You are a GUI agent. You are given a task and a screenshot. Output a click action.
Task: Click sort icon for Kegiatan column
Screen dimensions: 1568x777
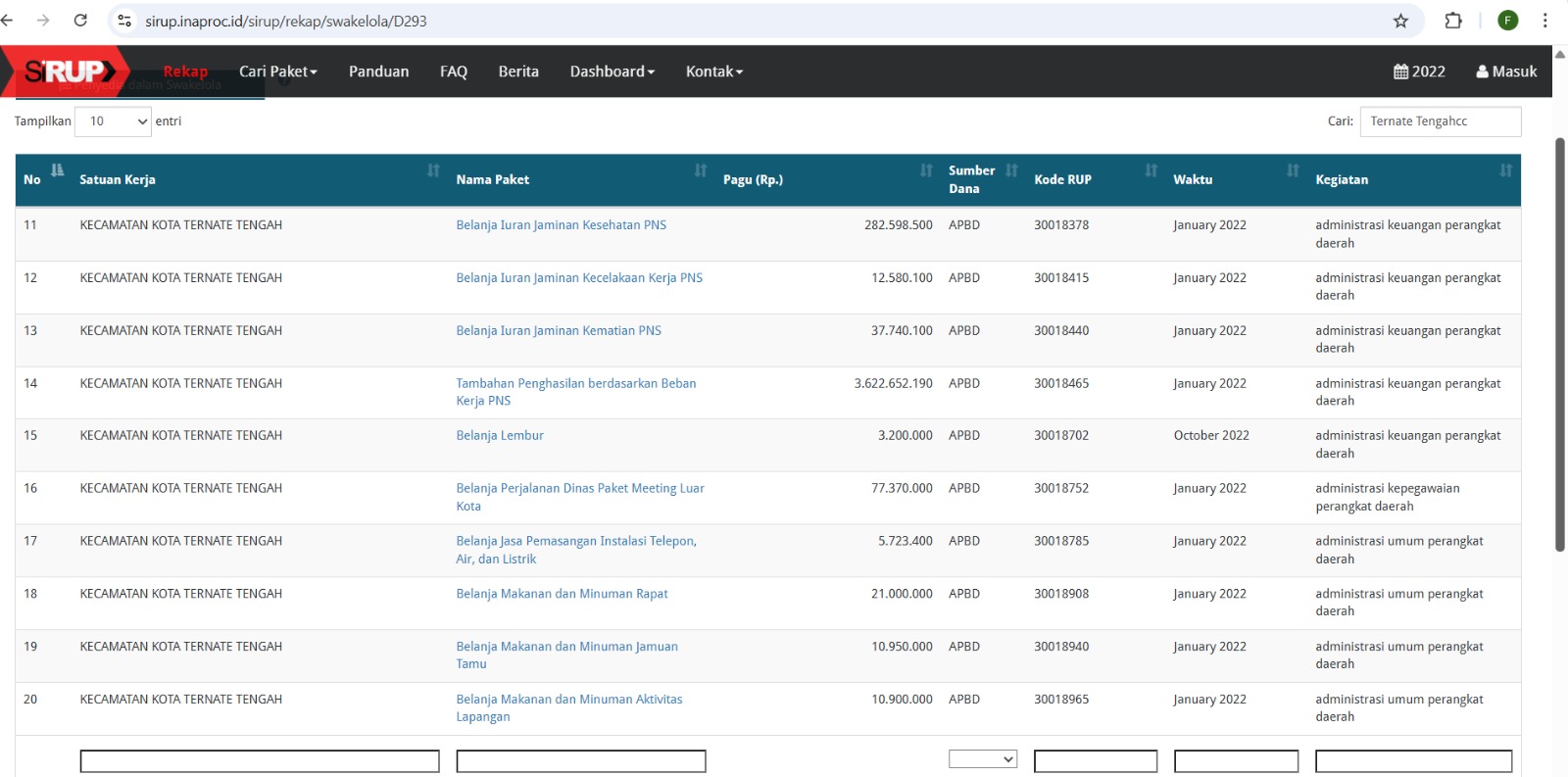pos(1505,170)
